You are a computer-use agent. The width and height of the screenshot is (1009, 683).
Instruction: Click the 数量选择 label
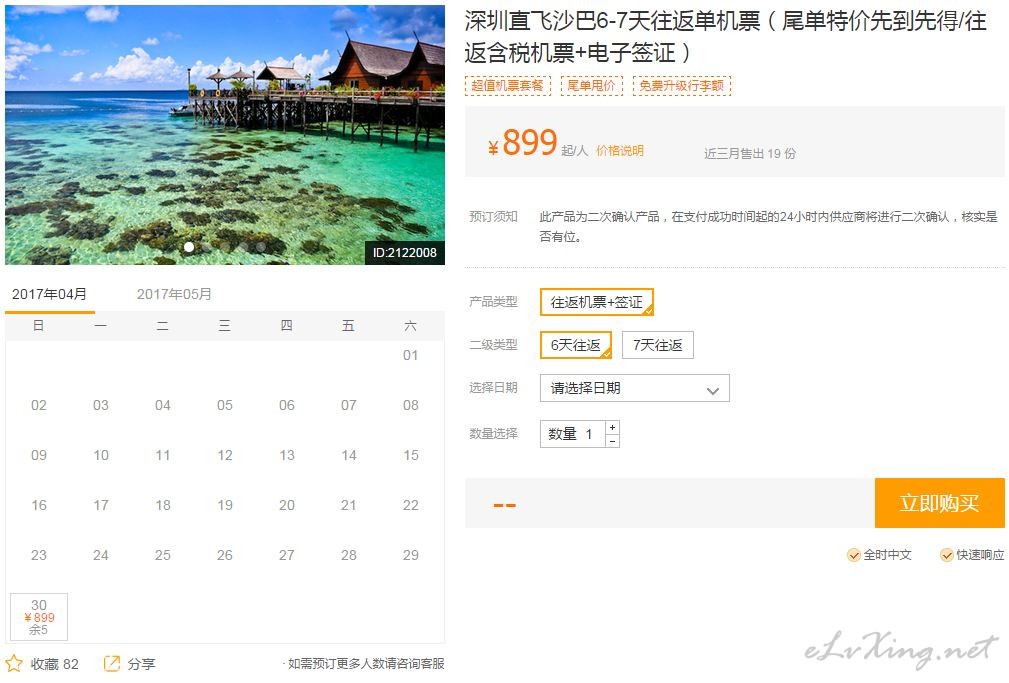pos(493,433)
